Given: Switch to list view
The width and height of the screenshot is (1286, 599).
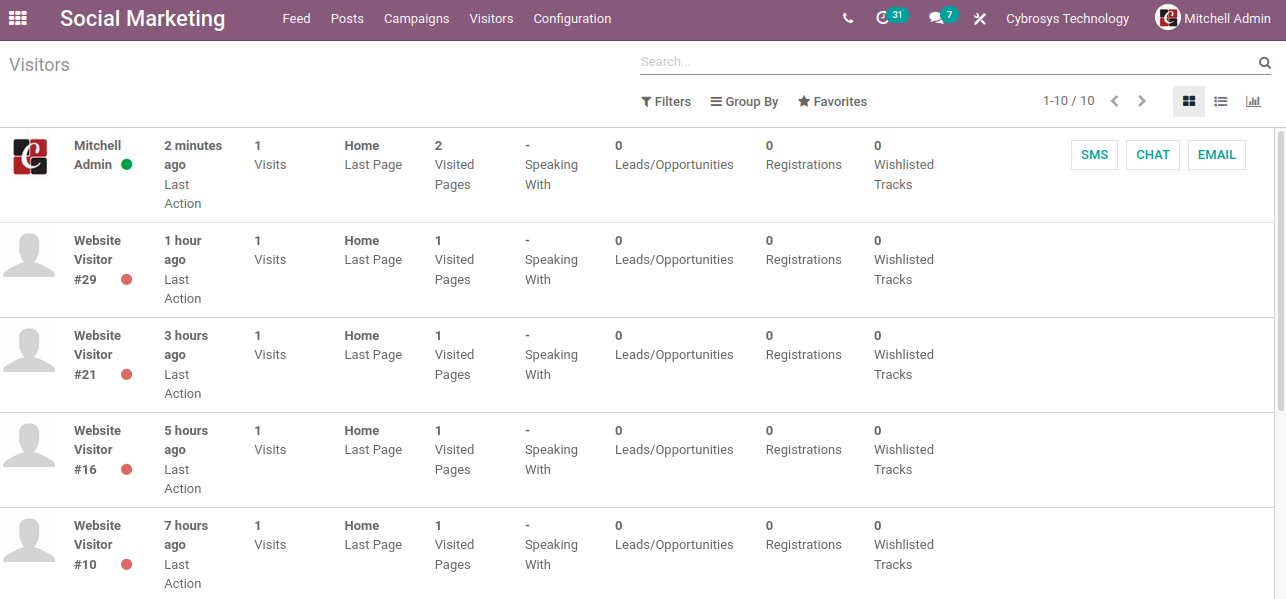Looking at the screenshot, I should tap(1221, 101).
